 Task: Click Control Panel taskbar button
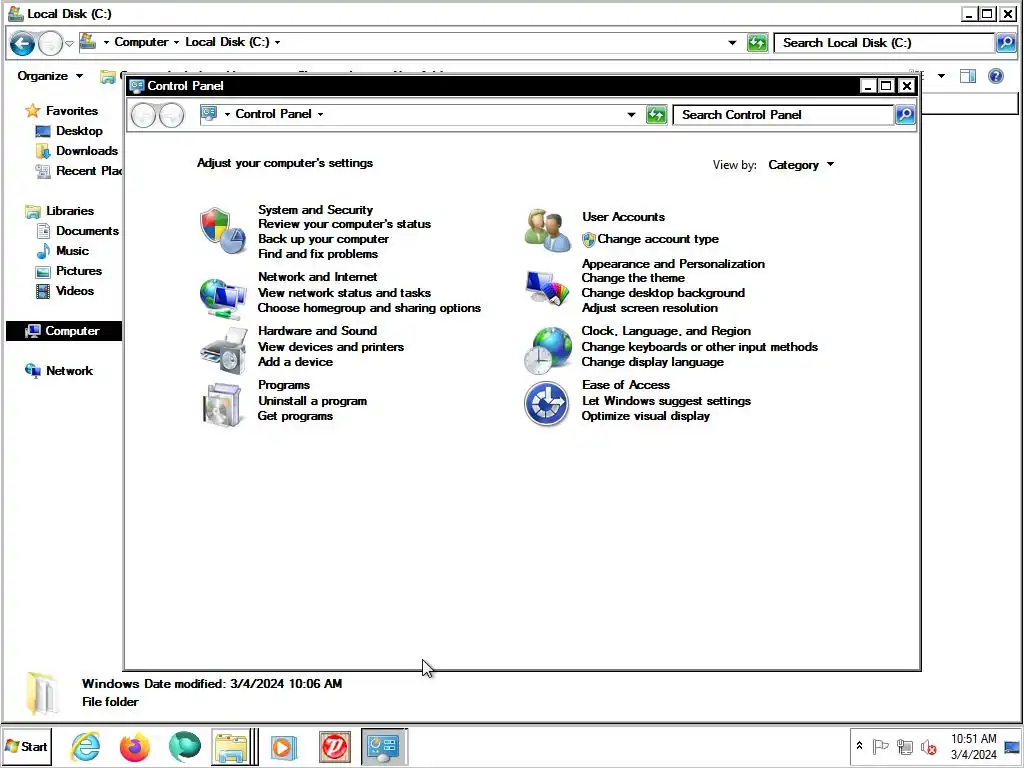coord(384,746)
